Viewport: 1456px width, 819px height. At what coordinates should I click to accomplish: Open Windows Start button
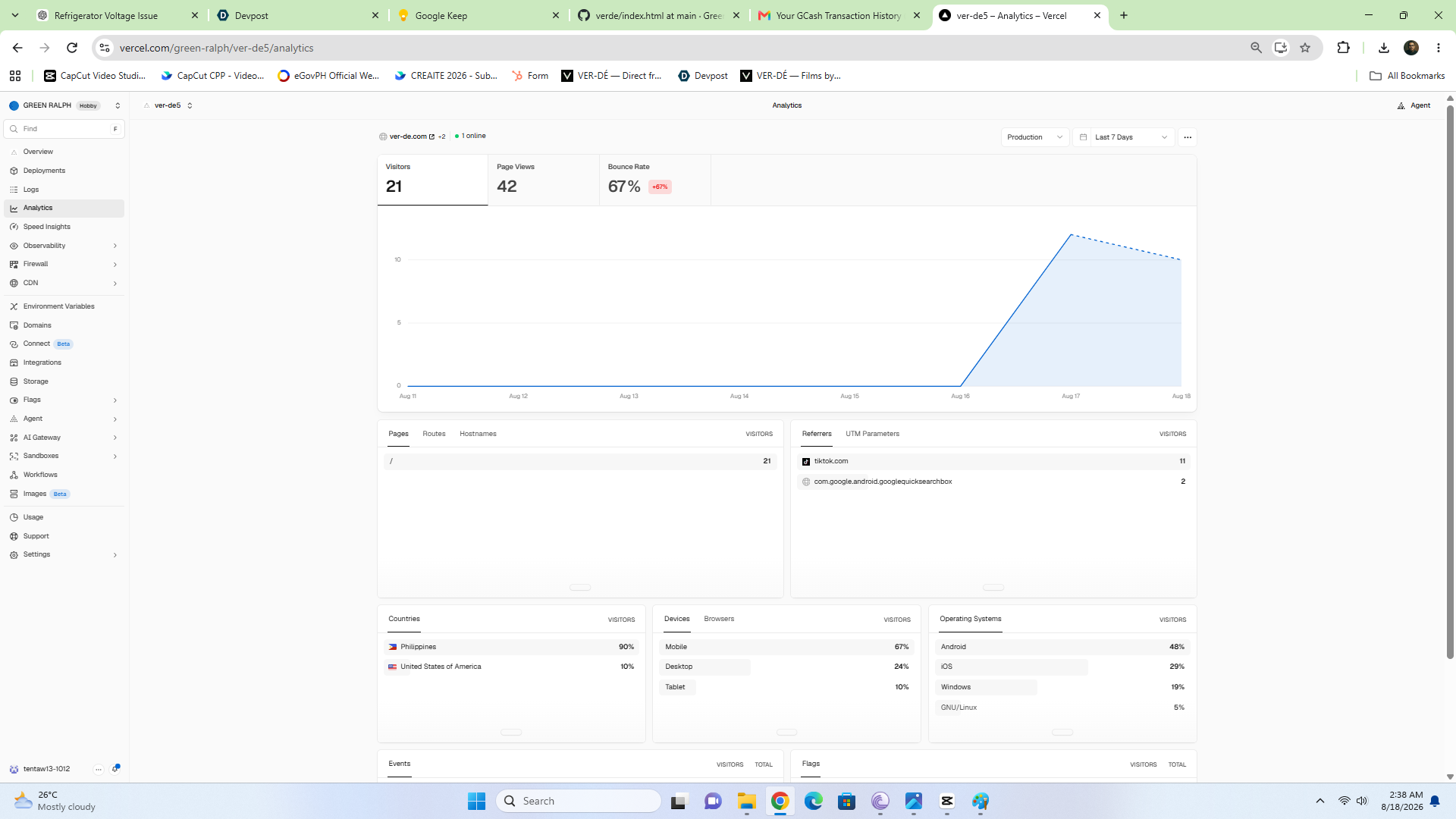(x=476, y=801)
